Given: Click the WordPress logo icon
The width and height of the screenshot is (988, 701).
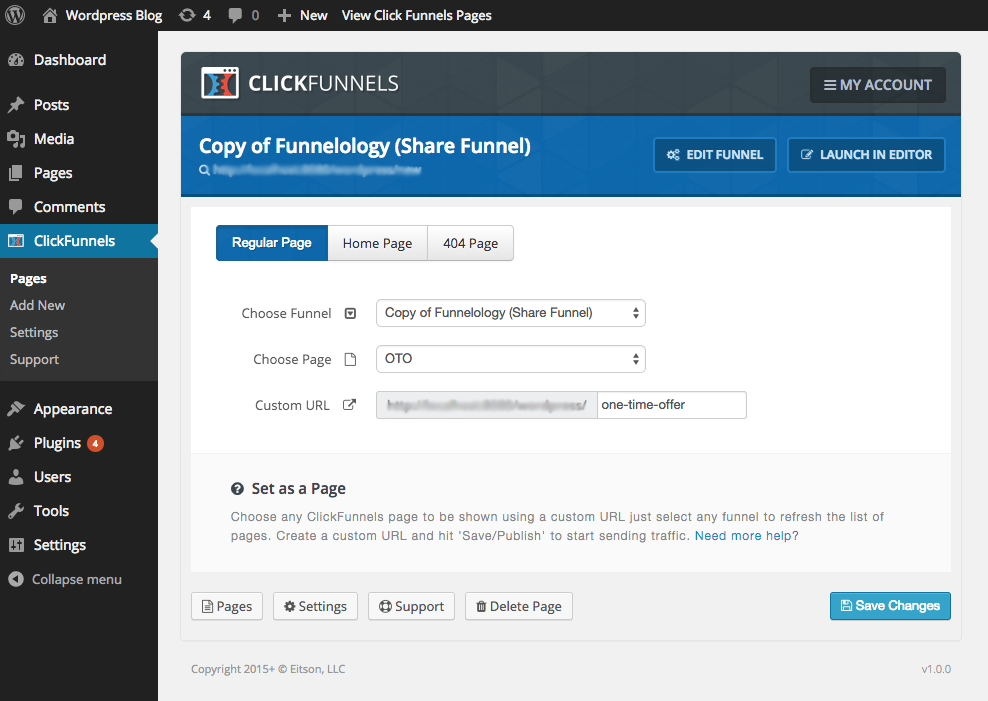Looking at the screenshot, I should pos(15,15).
